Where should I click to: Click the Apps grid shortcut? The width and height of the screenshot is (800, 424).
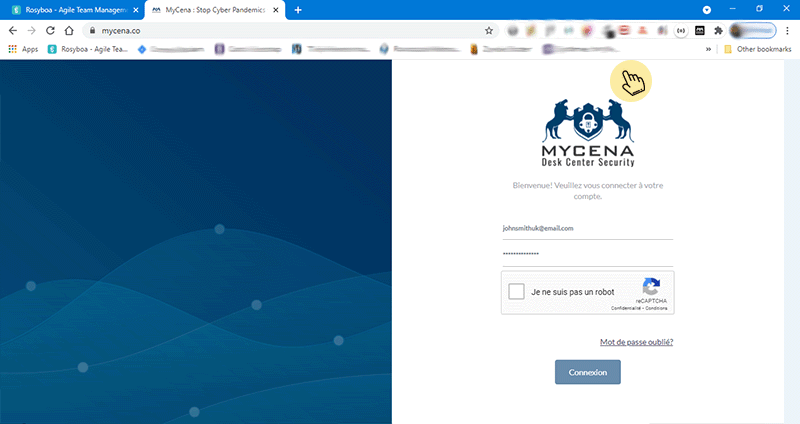(25, 48)
